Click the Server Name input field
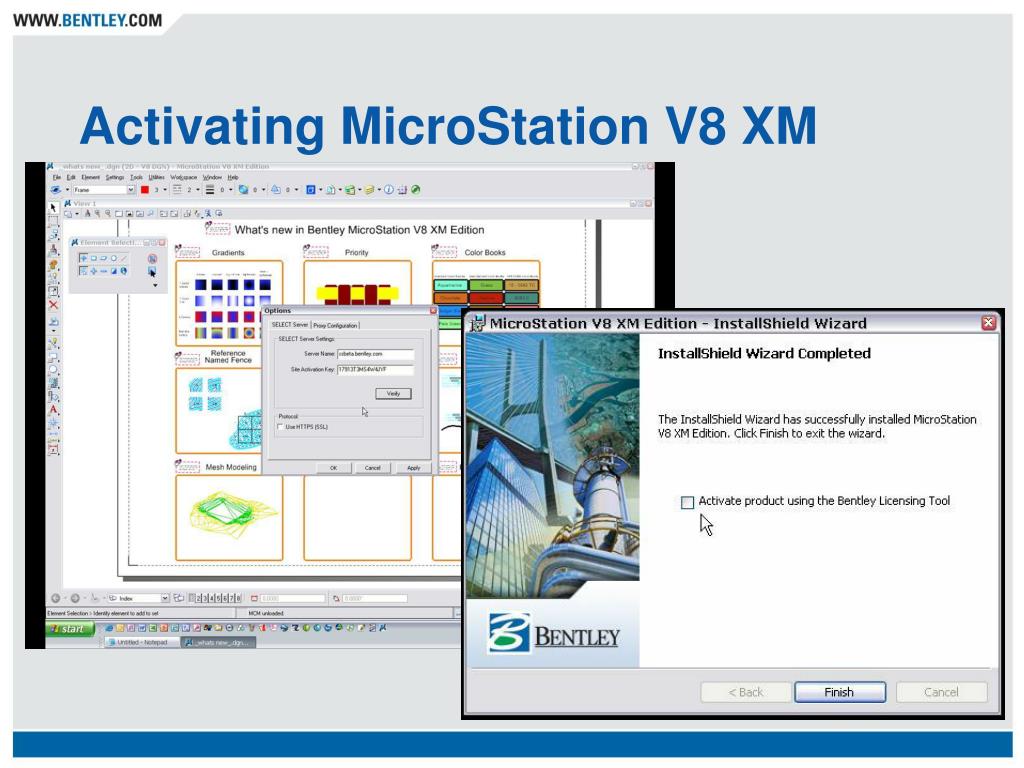This screenshot has height=768, width=1024. click(x=376, y=354)
